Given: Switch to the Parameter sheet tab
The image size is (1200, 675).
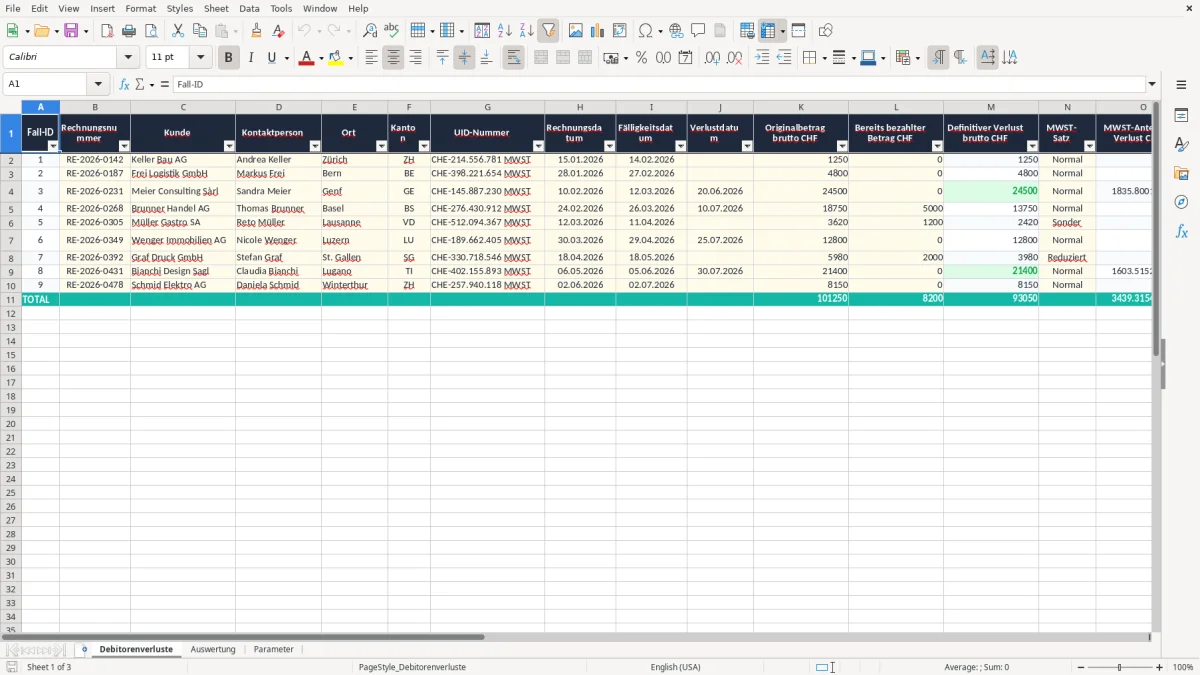Looking at the screenshot, I should (x=274, y=649).
